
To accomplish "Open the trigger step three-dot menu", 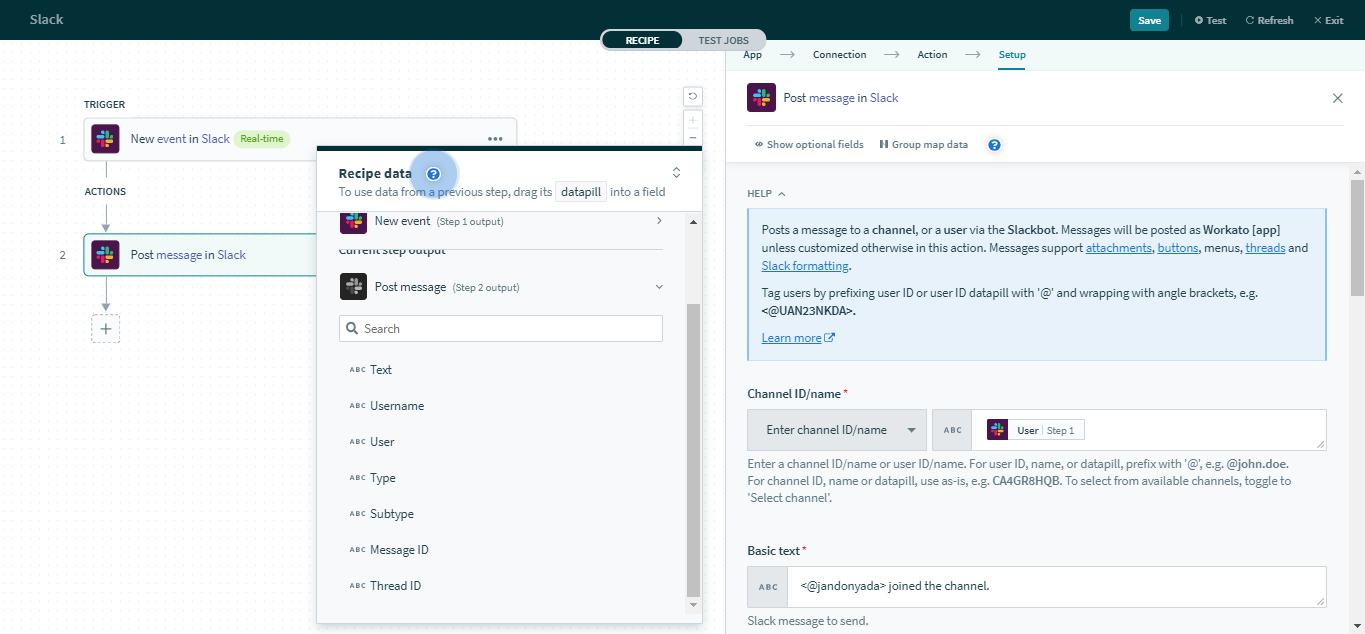I will coord(495,139).
